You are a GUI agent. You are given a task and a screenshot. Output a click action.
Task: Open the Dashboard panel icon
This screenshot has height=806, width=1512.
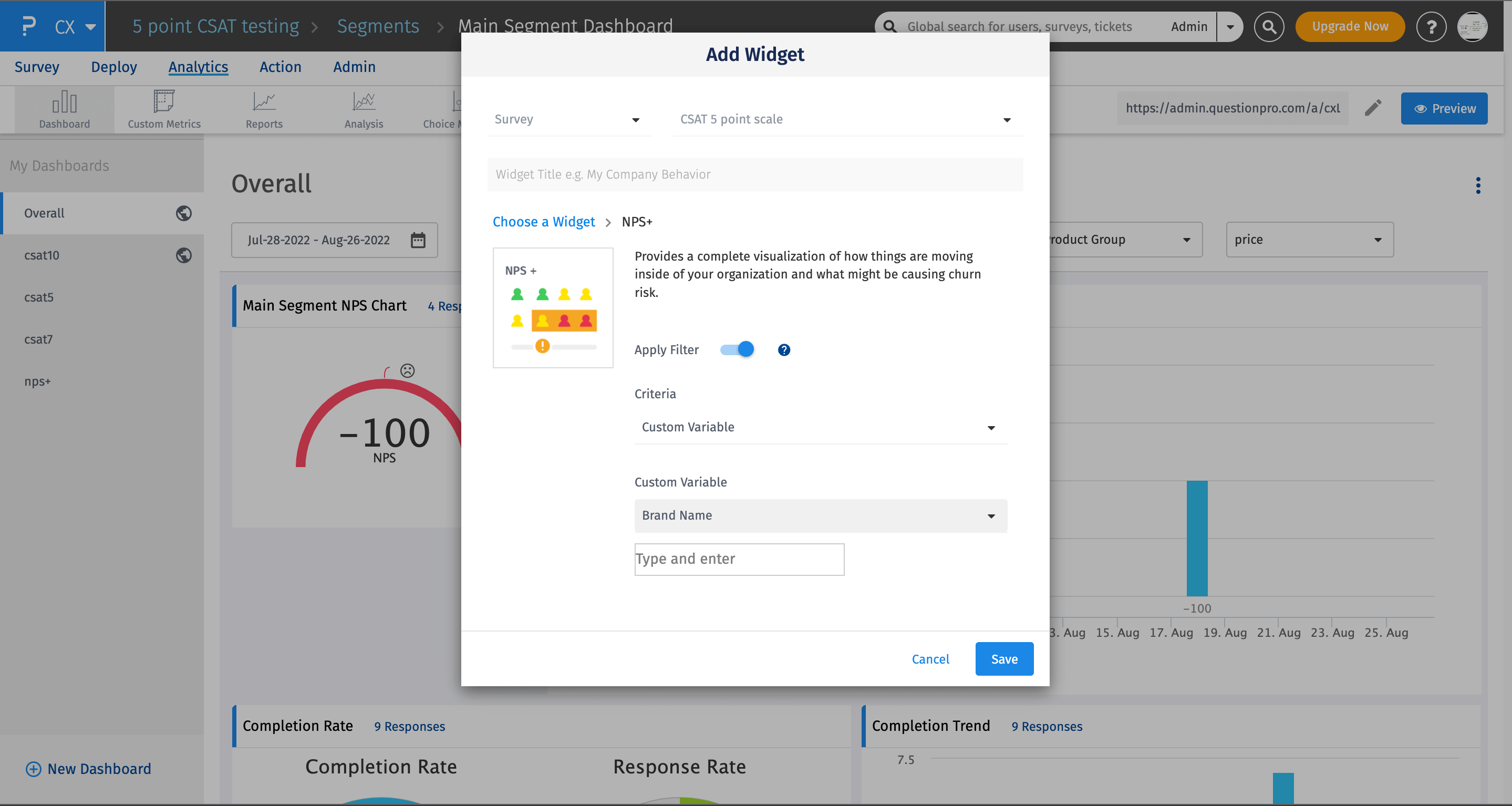tap(64, 101)
